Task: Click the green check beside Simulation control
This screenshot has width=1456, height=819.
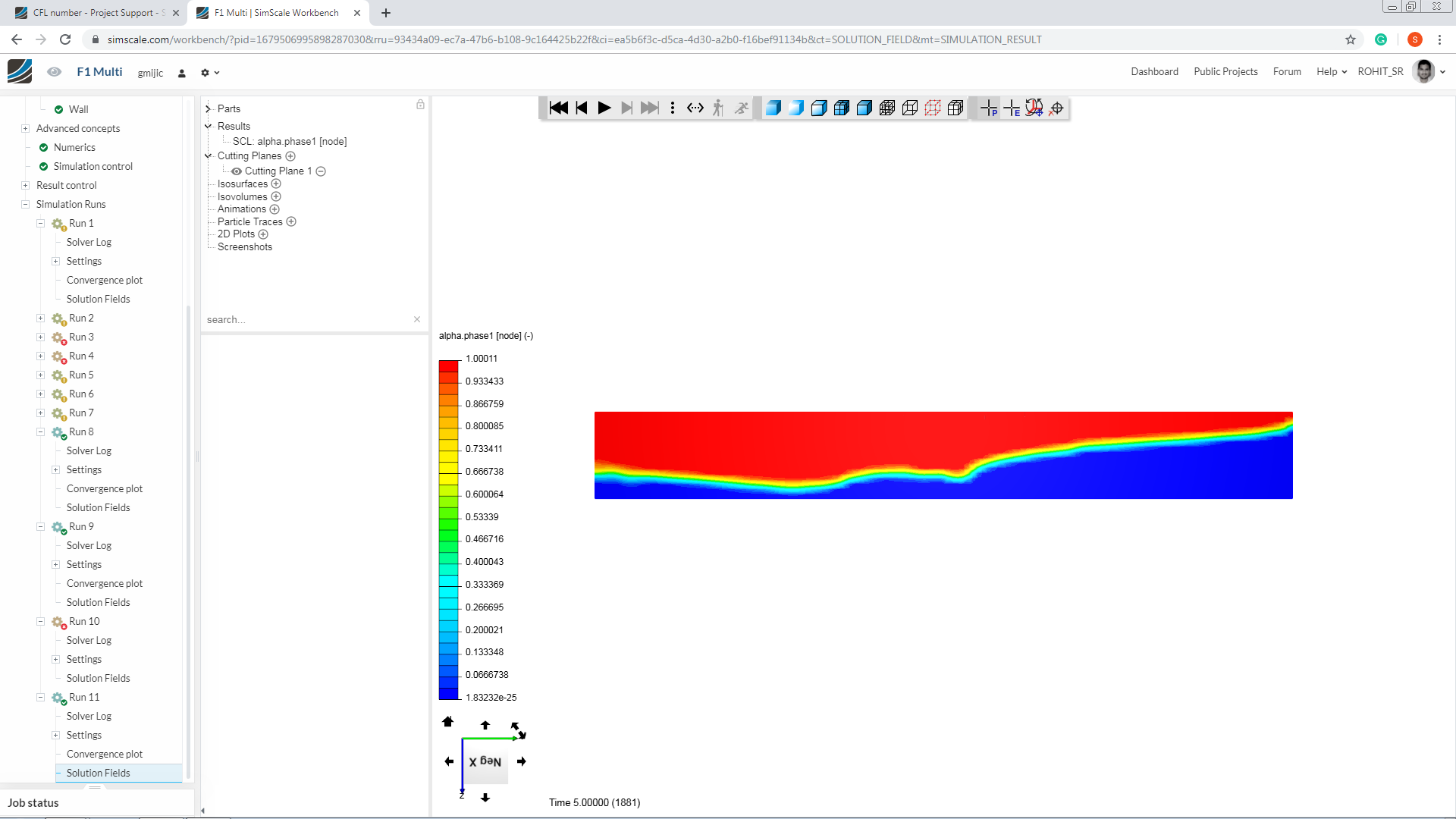Action: 43,166
